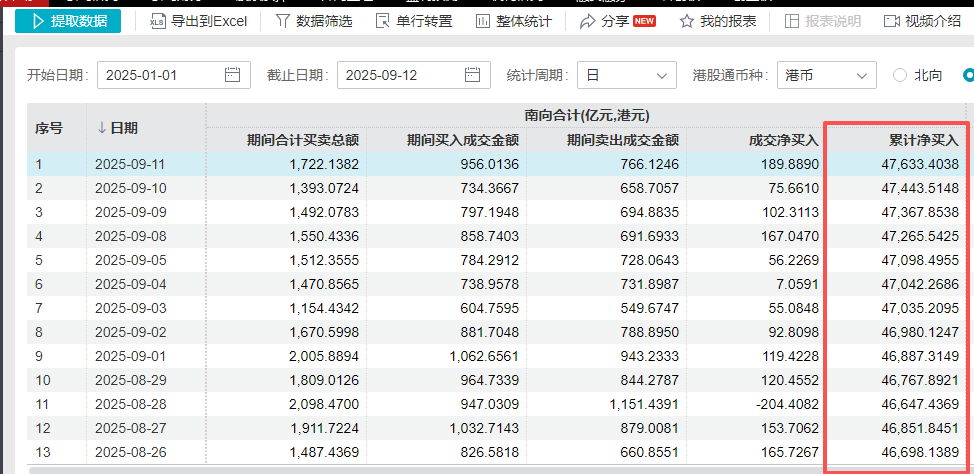Click 报表说明 in toolbar
The width and height of the screenshot is (974, 474).
coord(793,21)
